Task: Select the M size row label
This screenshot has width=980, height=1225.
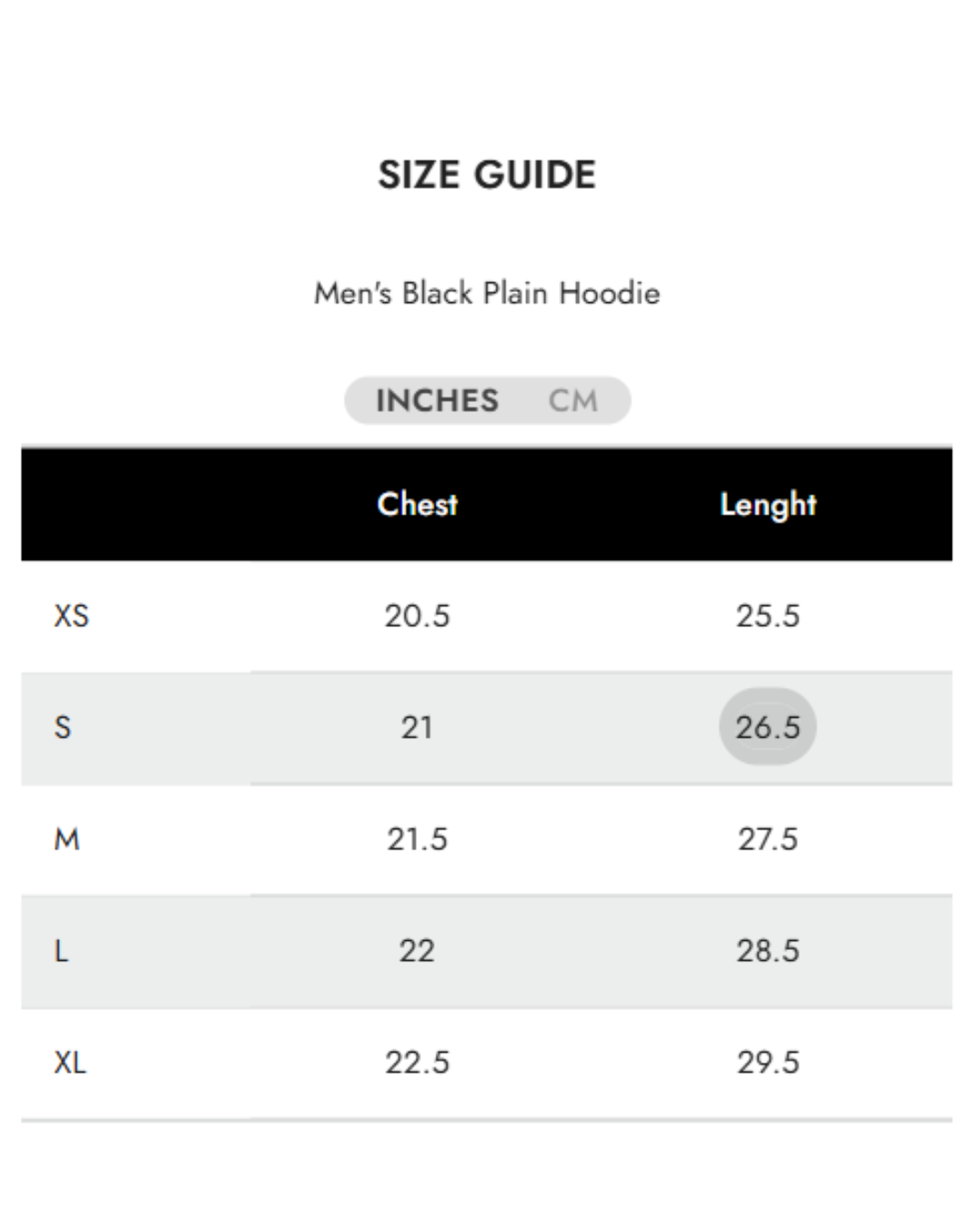Action: pos(67,839)
